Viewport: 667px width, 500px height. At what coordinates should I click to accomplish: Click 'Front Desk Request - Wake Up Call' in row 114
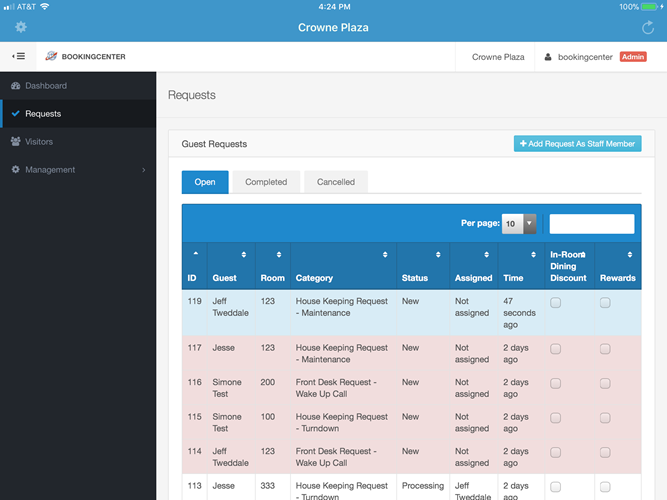click(x=336, y=457)
